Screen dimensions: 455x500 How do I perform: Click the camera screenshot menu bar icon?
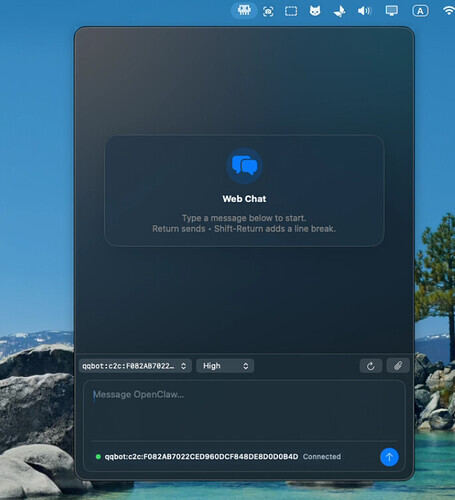(268, 12)
